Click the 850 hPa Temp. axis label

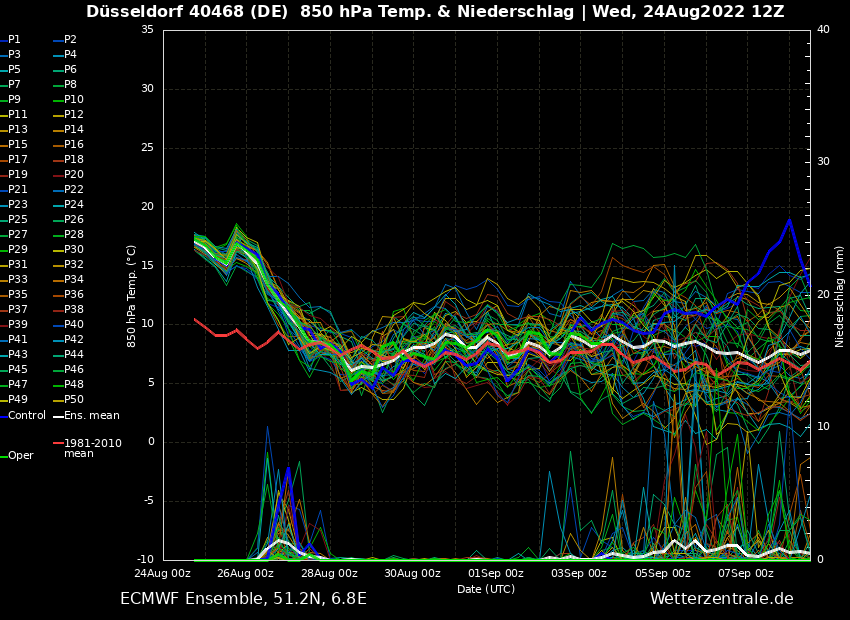pyautogui.click(x=131, y=296)
